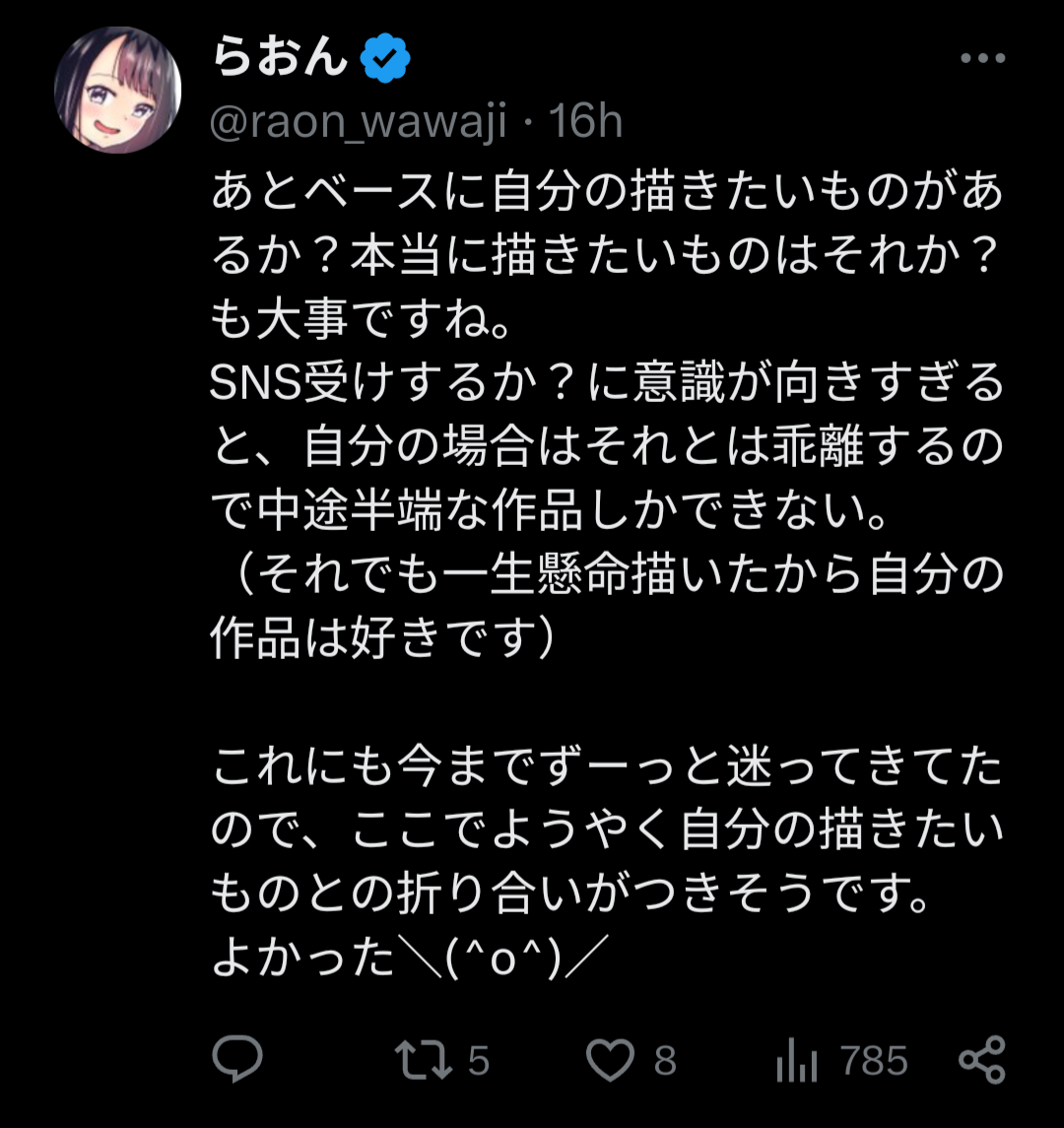
Task: Click the line starting with あとベースに
Action: pyautogui.click(x=606, y=194)
